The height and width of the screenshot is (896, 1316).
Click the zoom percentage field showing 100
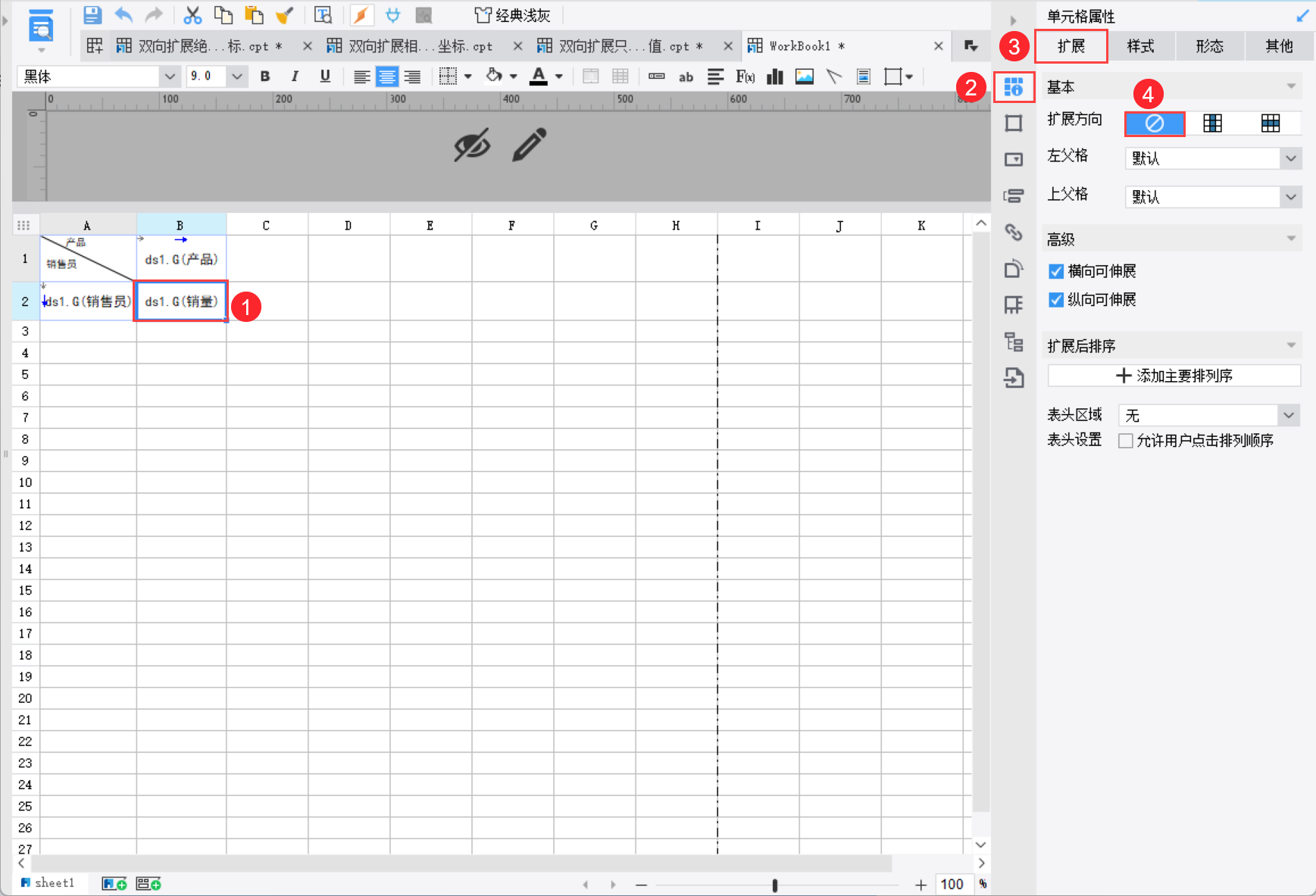[952, 884]
